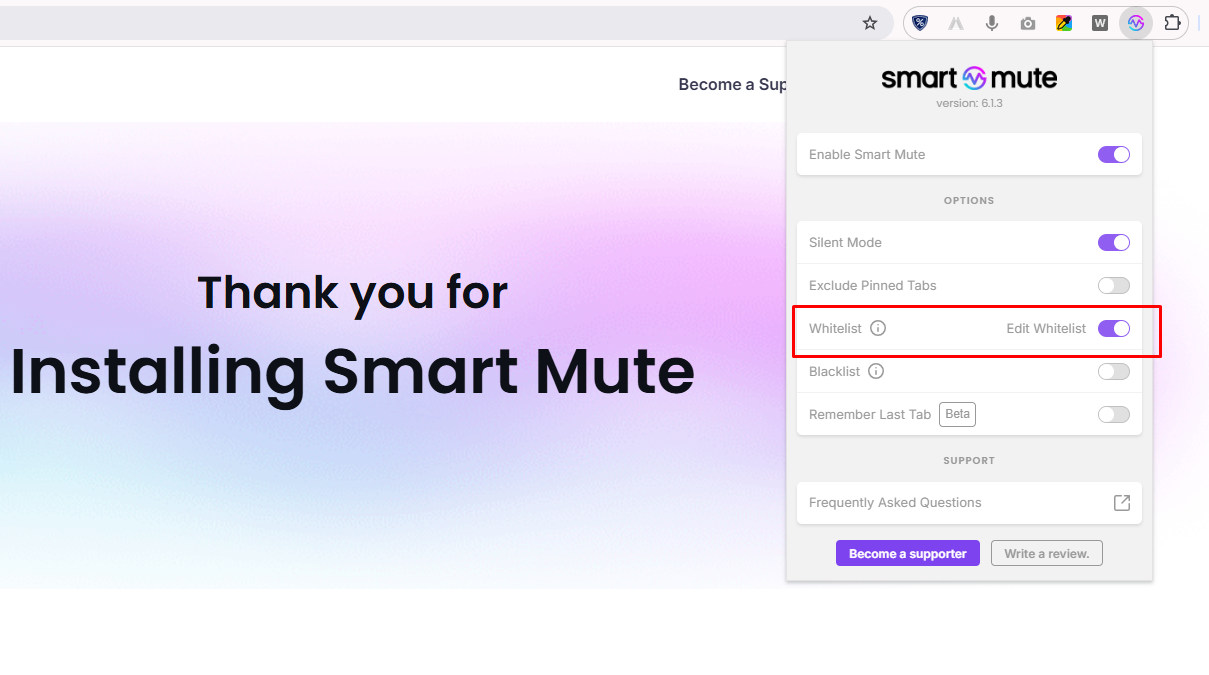Open the rainbow eyedropper color picker extension
Viewport: 1209px width, 675px height.
1064,23
